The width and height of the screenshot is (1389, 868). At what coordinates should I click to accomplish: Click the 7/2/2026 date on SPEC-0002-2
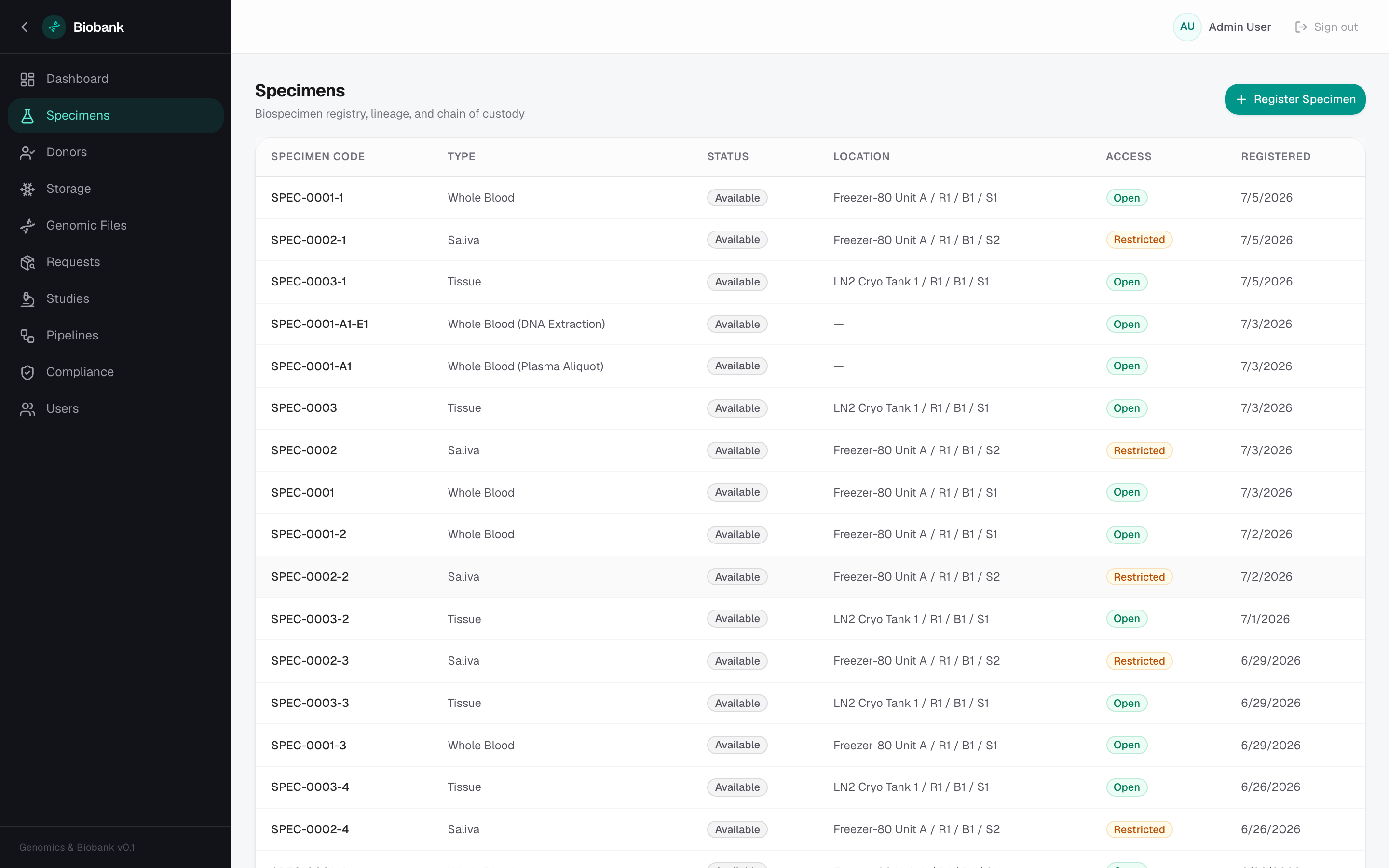tap(1266, 577)
